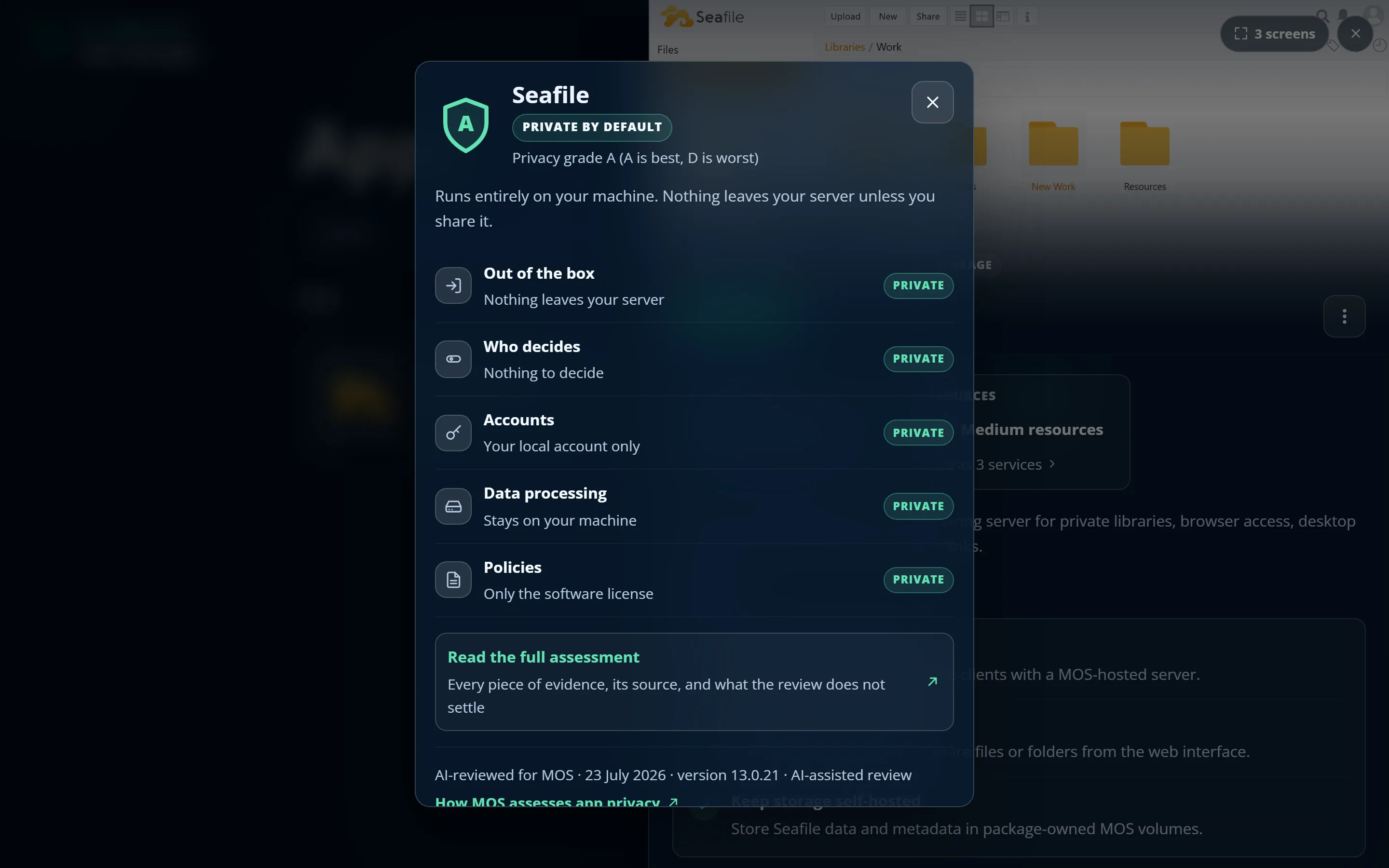Click the Who decides toggle-shaped icon
Screen dimensions: 1389x868
click(453, 359)
